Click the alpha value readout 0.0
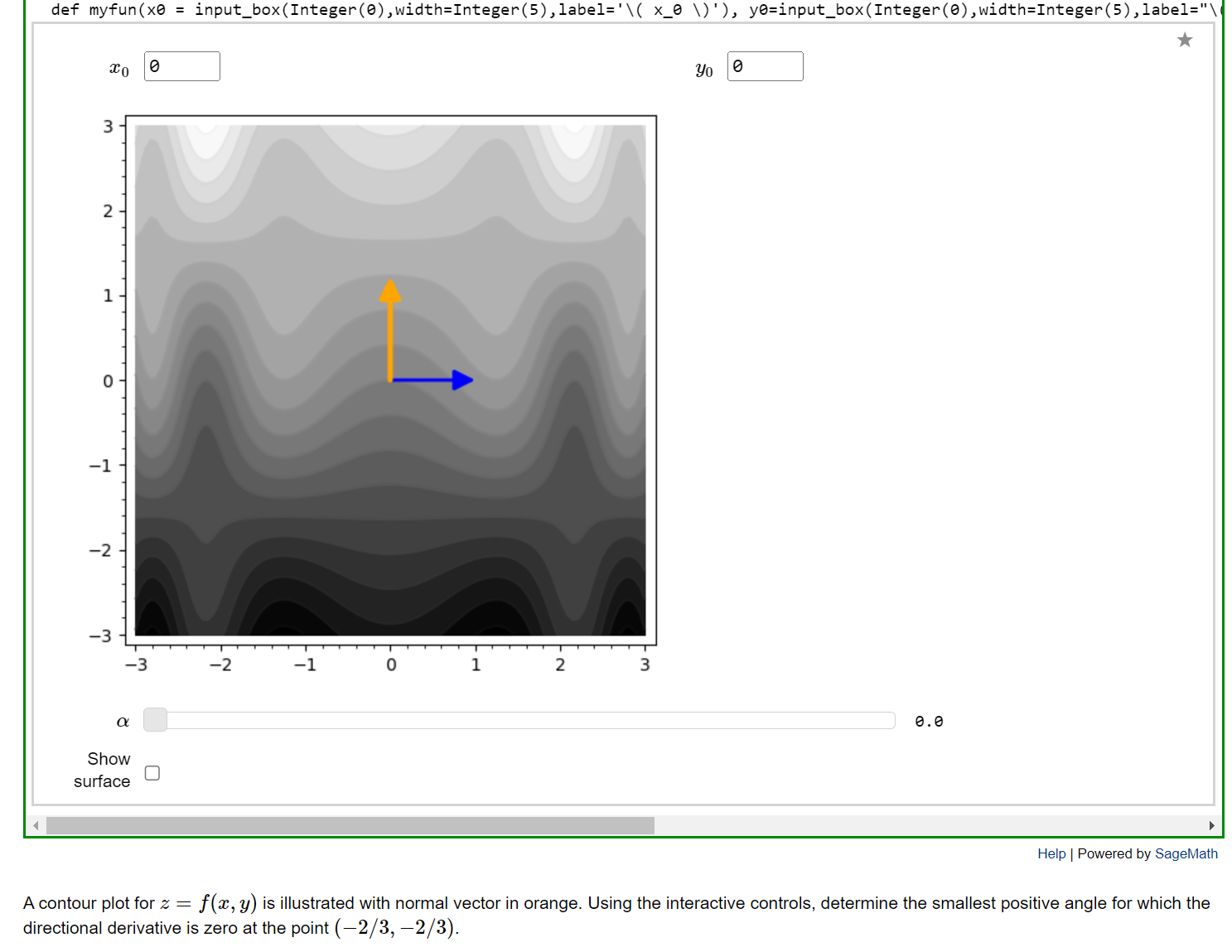 [929, 721]
